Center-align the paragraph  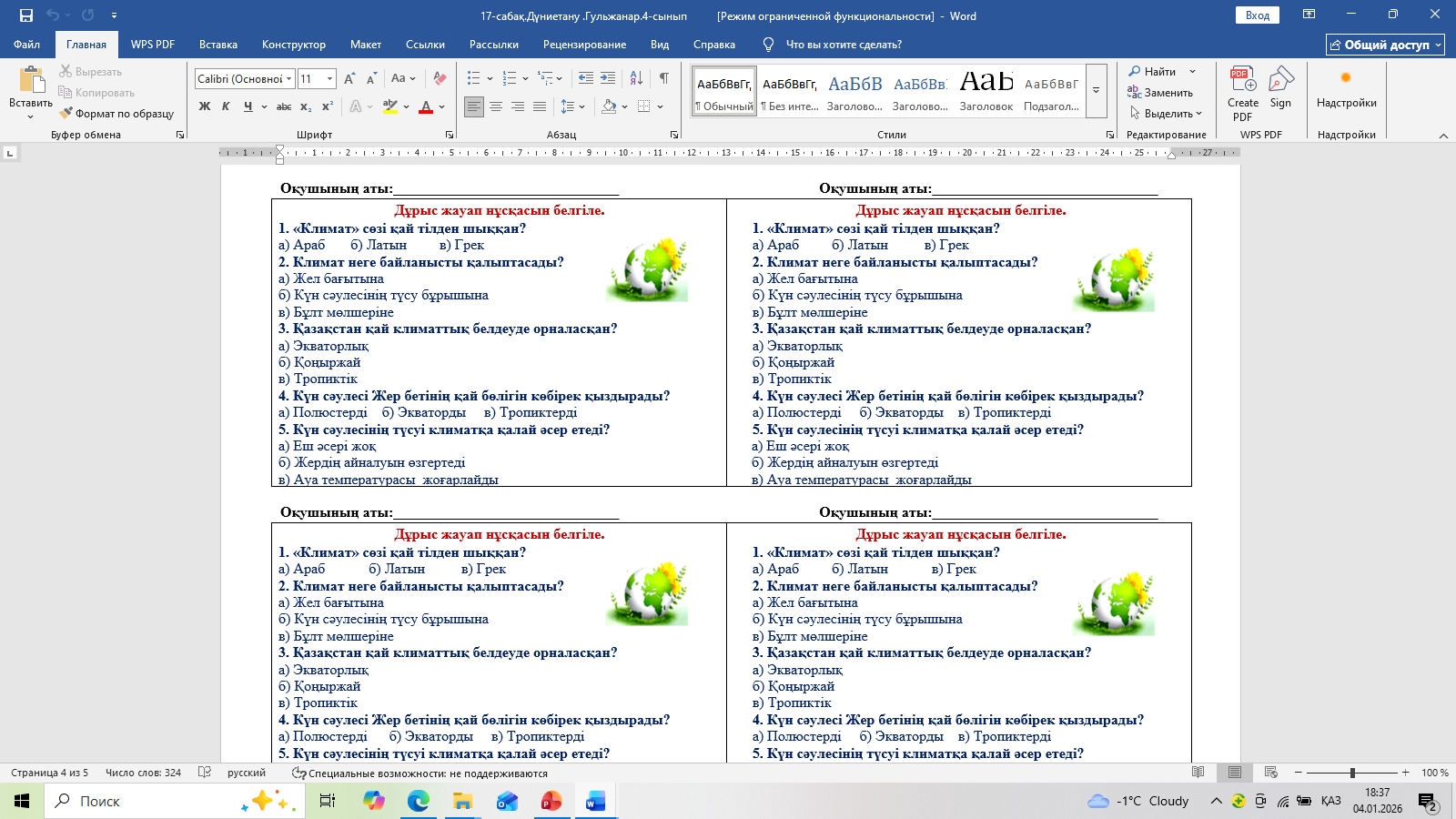click(x=496, y=106)
